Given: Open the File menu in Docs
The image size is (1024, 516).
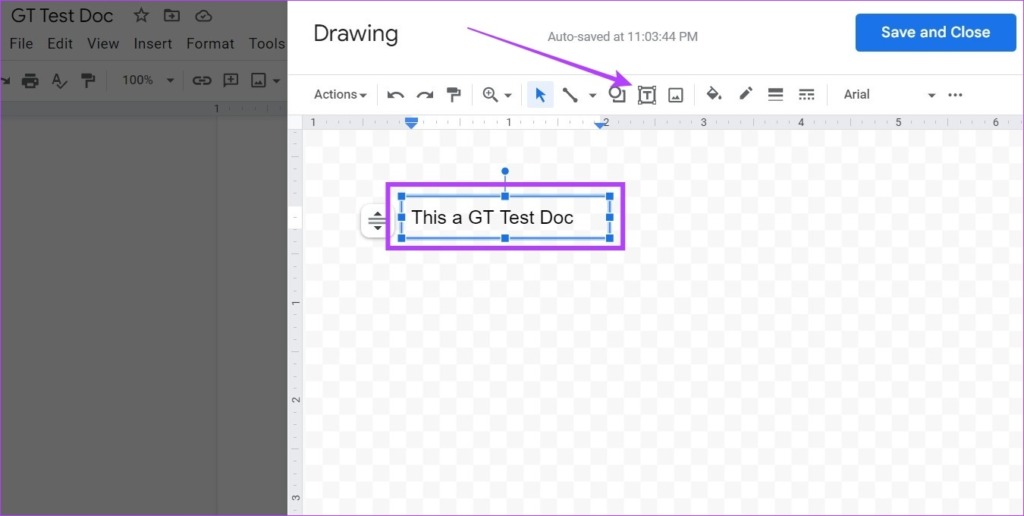Looking at the screenshot, I should tap(21, 44).
